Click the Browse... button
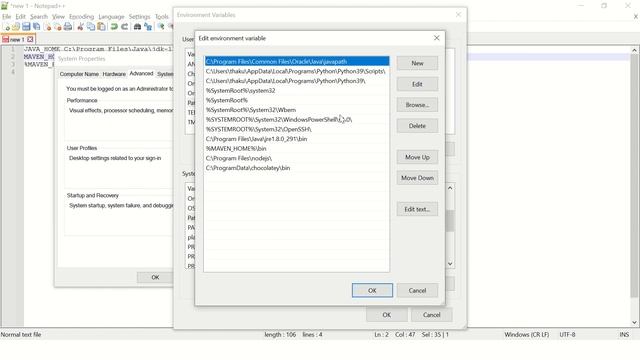This screenshot has width=640, height=360. [417, 105]
